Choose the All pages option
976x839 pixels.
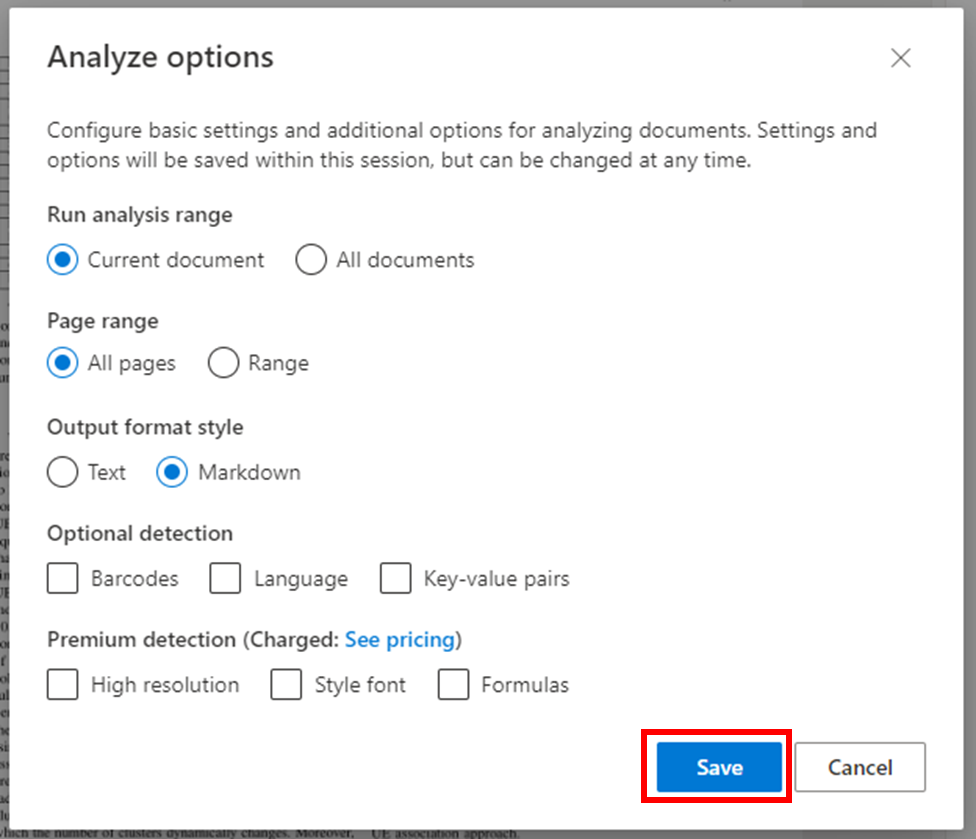(x=62, y=363)
